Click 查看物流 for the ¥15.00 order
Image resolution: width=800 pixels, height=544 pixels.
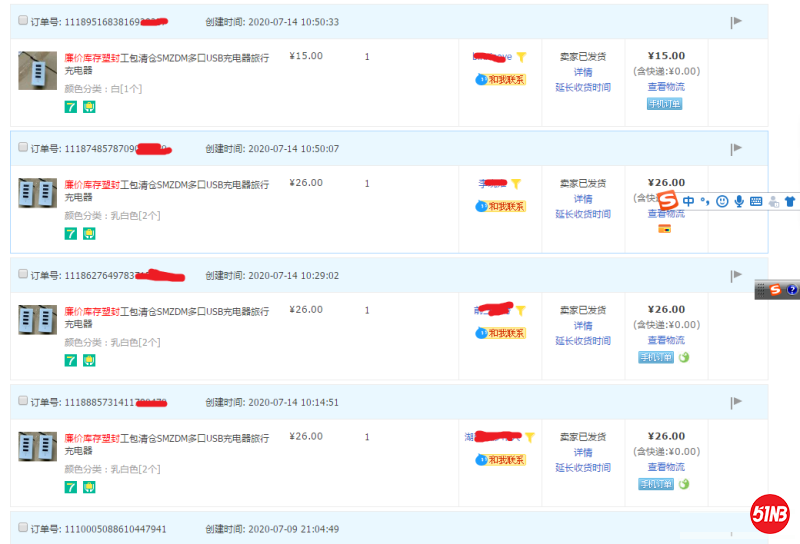coord(666,87)
